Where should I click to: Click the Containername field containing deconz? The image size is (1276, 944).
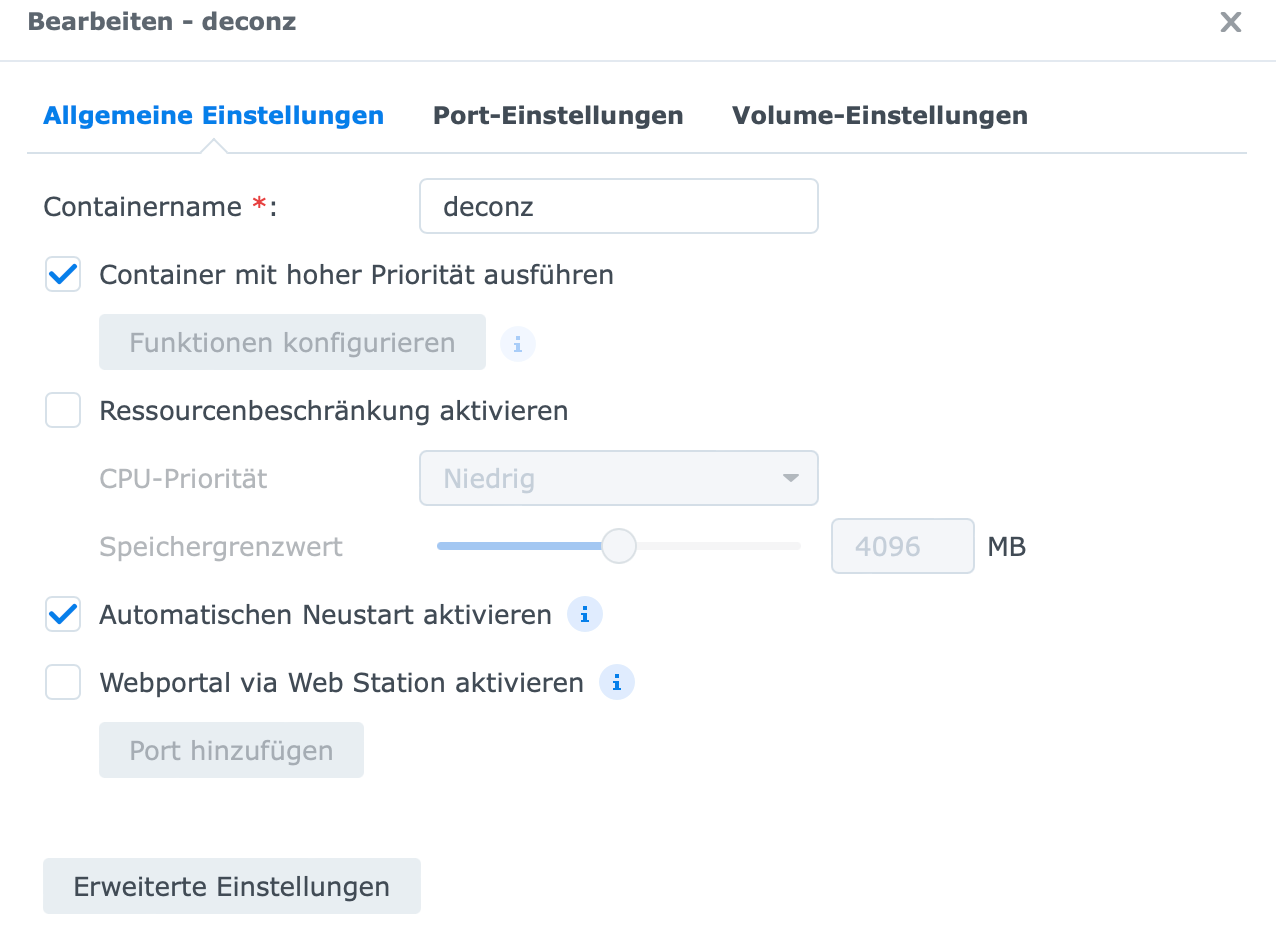(619, 206)
